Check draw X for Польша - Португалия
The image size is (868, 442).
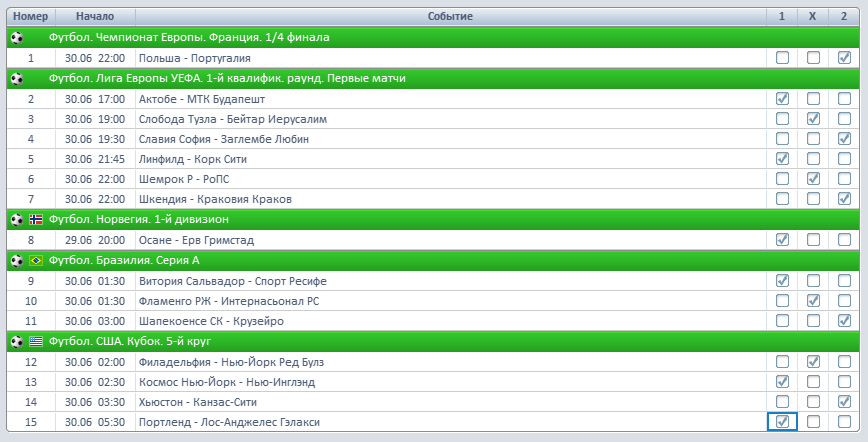coord(813,58)
